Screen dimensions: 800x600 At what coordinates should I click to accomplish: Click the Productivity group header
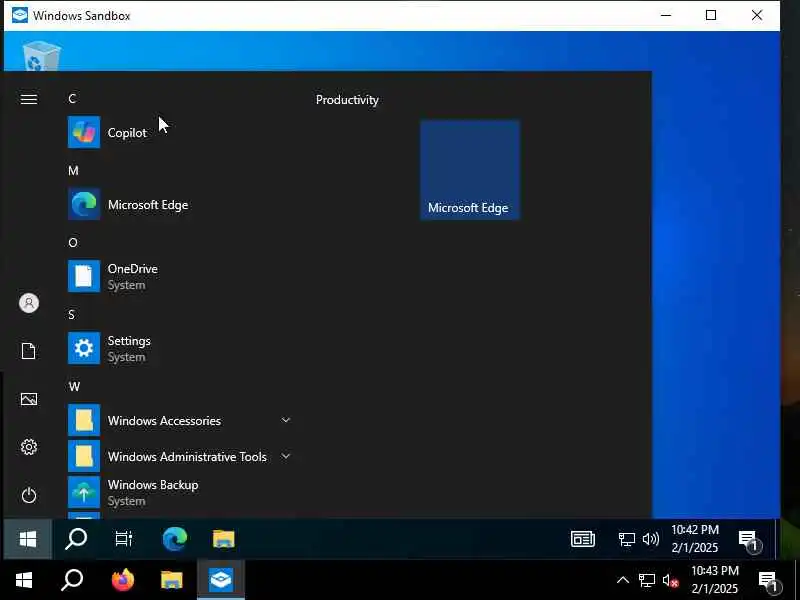[x=347, y=100]
